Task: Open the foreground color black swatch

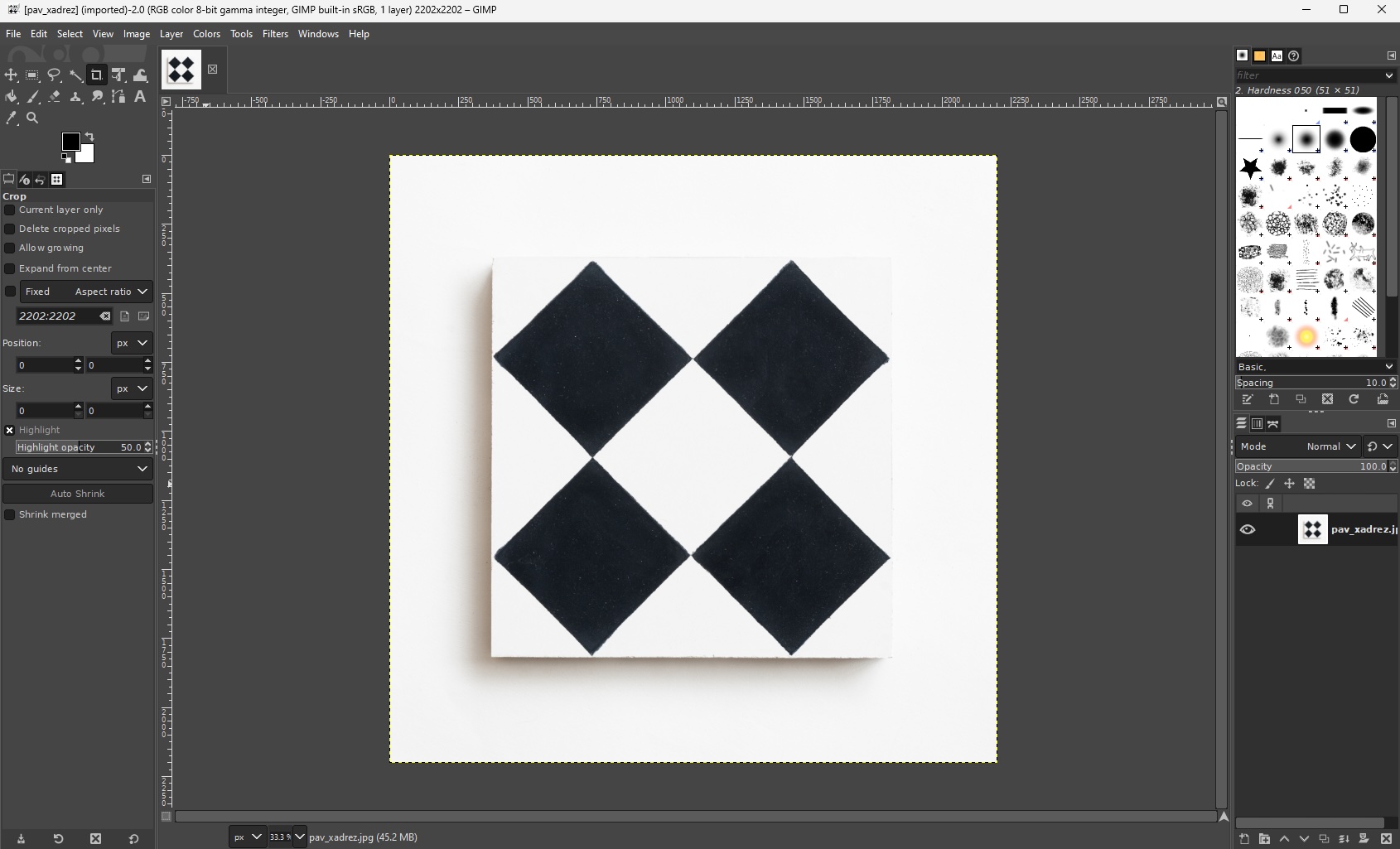Action: click(x=70, y=141)
